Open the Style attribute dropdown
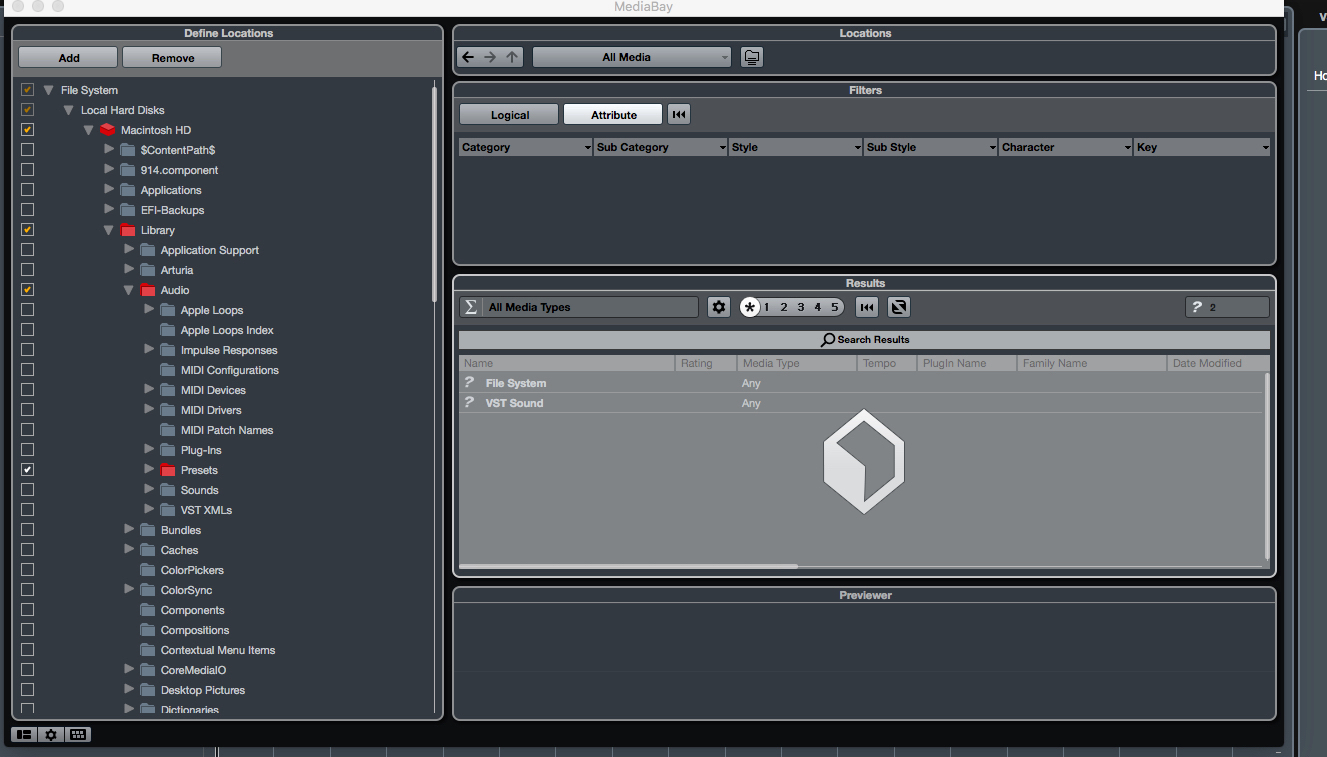 (796, 147)
